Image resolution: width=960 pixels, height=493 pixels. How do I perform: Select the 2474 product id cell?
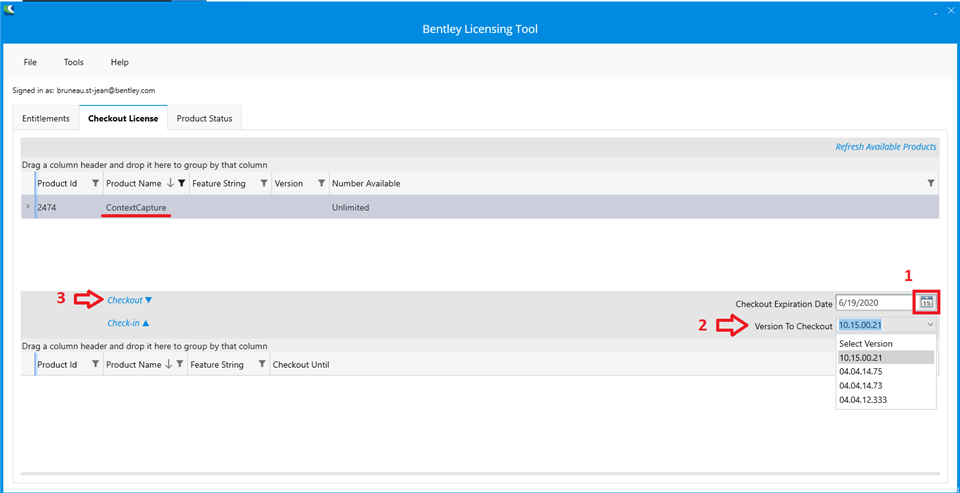47,208
